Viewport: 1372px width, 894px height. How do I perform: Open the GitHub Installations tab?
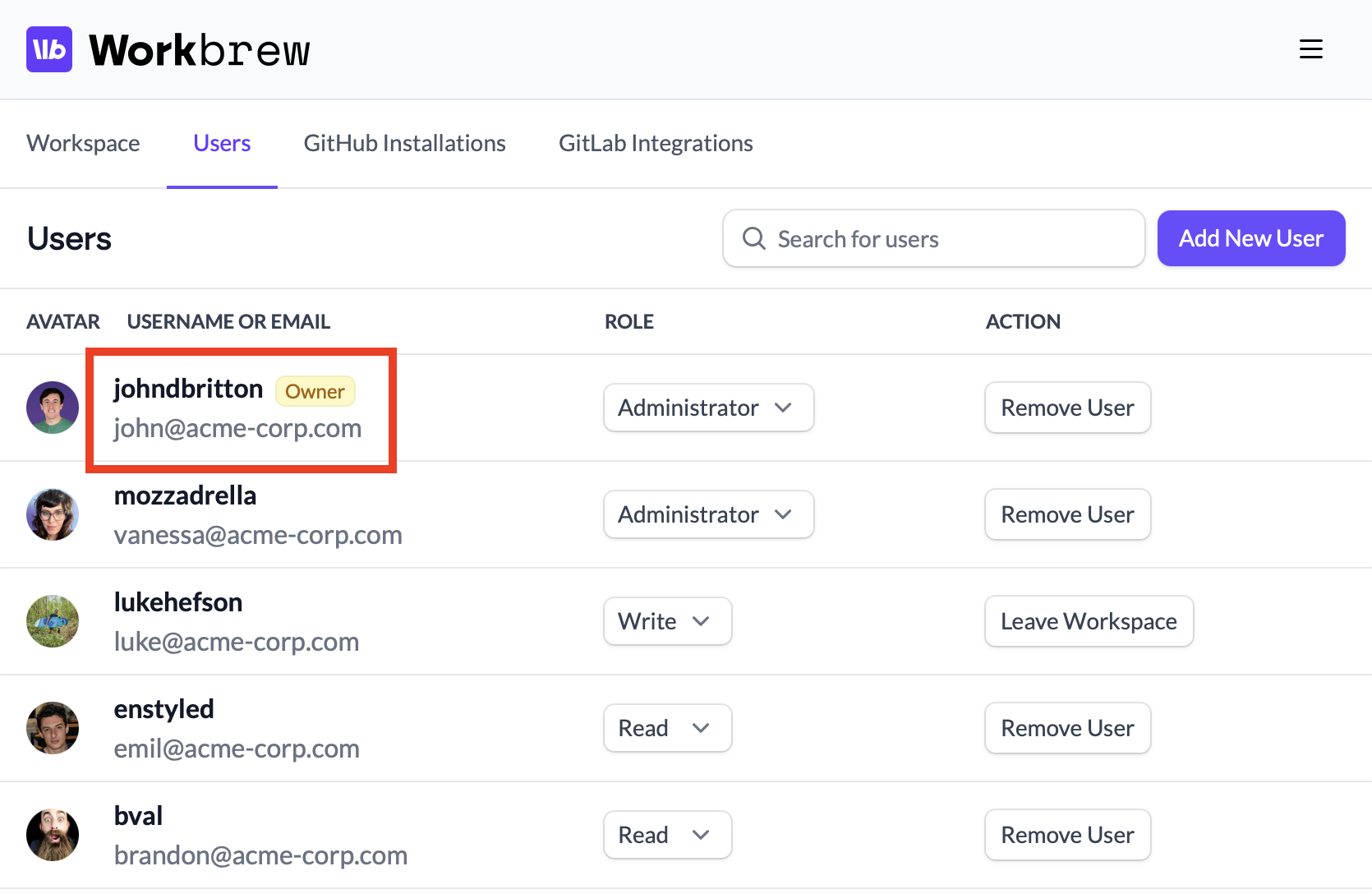point(404,143)
